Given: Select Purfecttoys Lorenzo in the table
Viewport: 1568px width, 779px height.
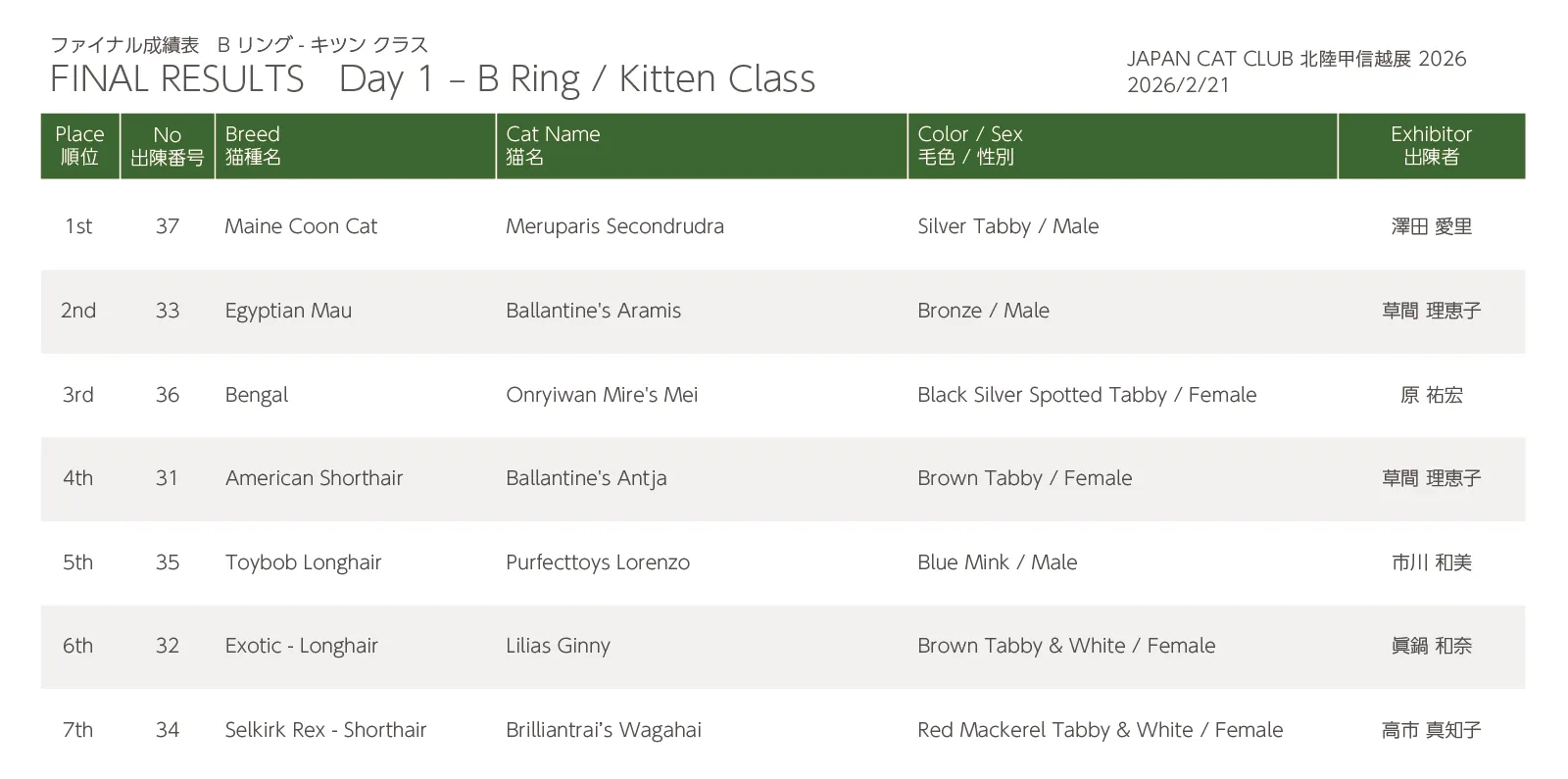Looking at the screenshot, I should coord(598,562).
